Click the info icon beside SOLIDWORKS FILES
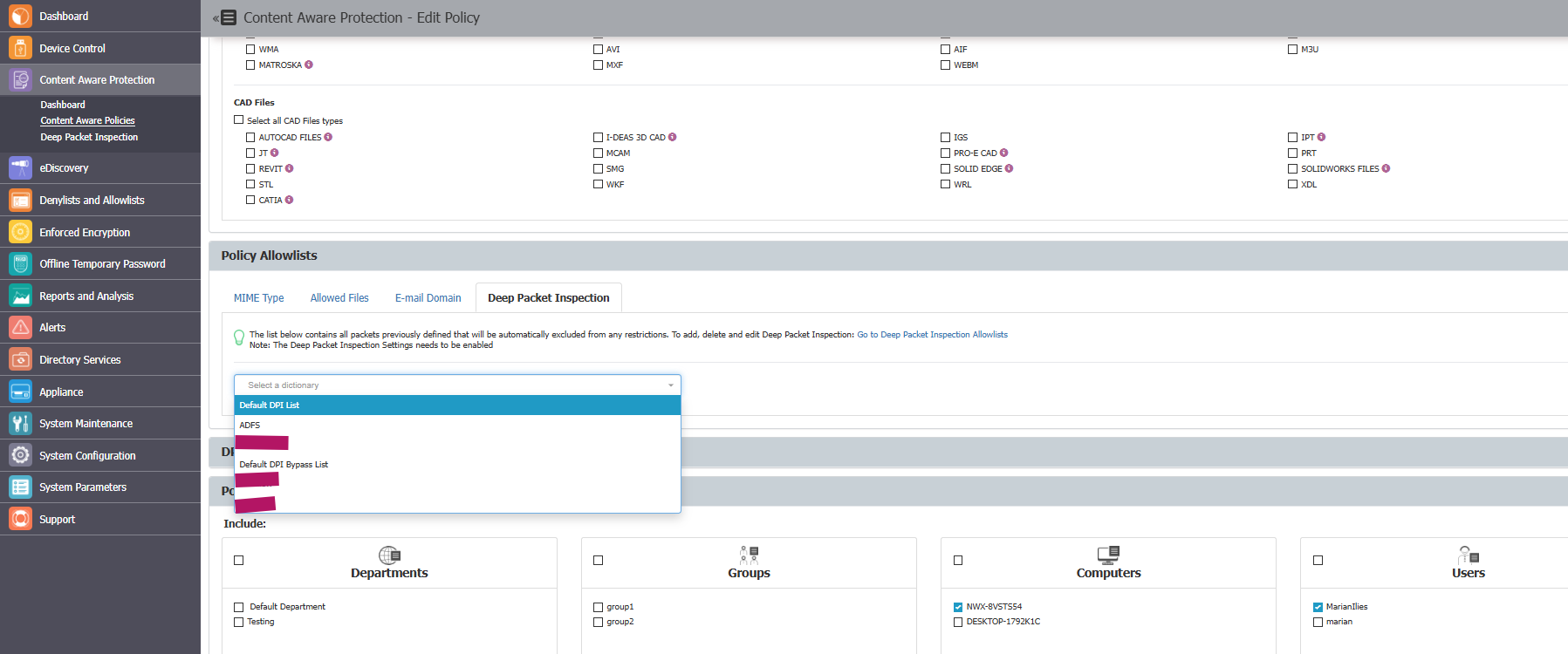The image size is (1568, 654). [1386, 168]
